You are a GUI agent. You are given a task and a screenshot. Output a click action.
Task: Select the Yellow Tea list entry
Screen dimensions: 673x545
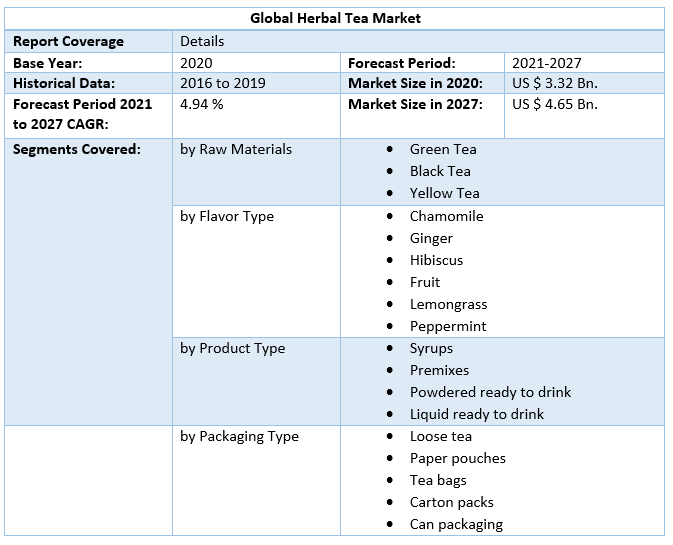(x=444, y=193)
